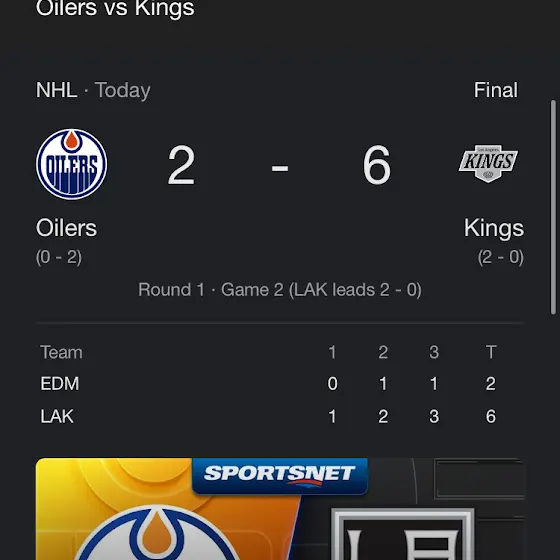This screenshot has height=560, width=560.
Task: Click the Los Angeles Kings team logo
Action: point(488,164)
